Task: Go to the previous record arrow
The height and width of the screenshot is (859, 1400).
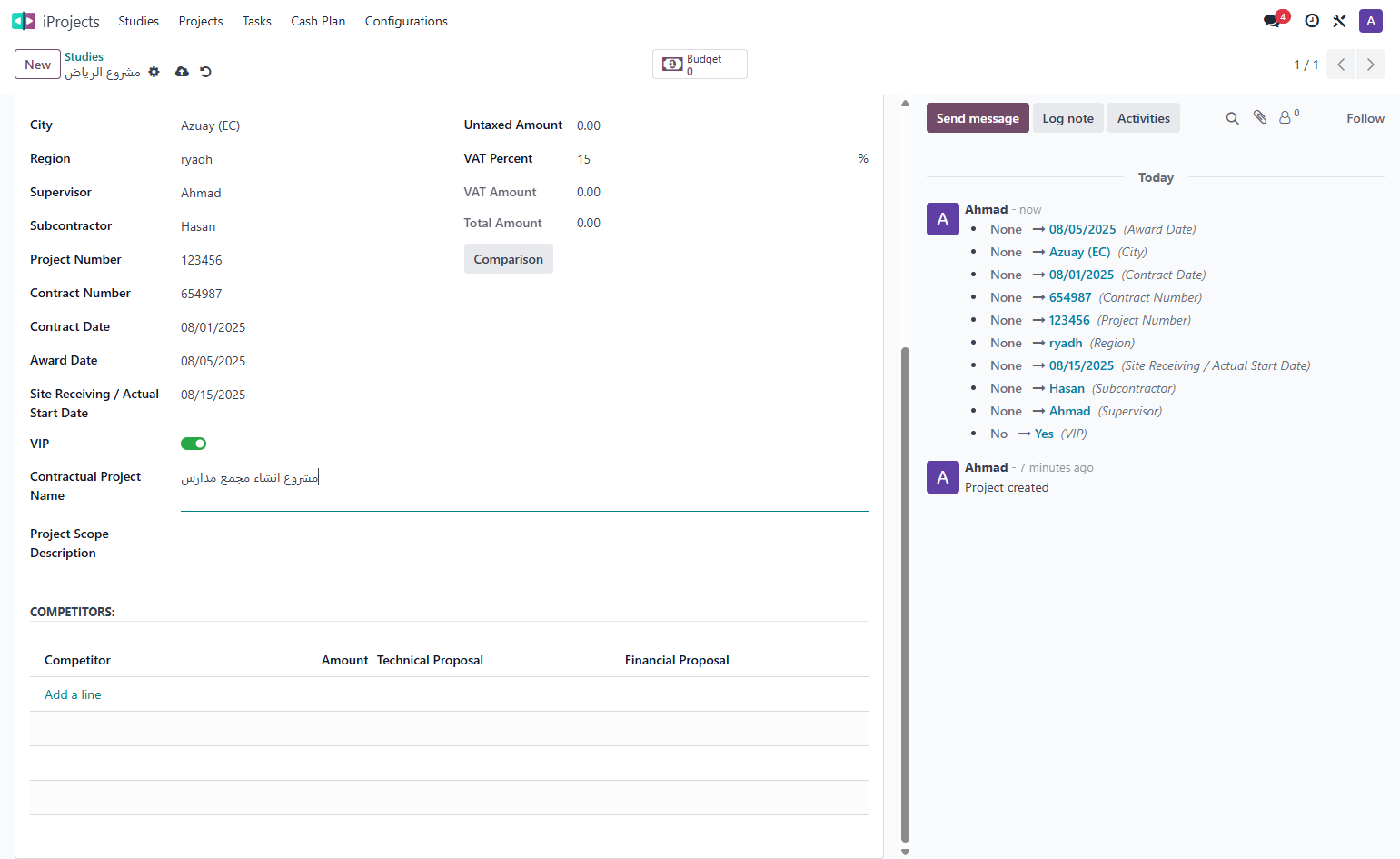Action: point(1341,65)
